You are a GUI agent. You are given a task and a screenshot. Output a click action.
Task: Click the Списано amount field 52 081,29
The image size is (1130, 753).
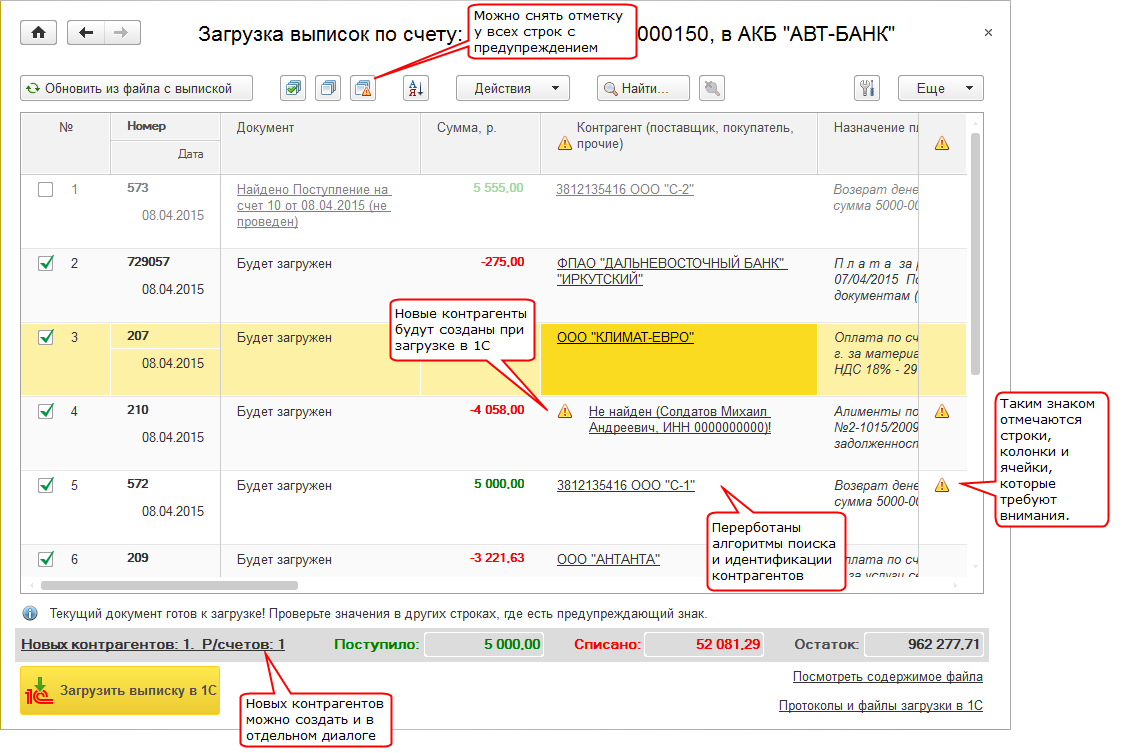[703, 644]
